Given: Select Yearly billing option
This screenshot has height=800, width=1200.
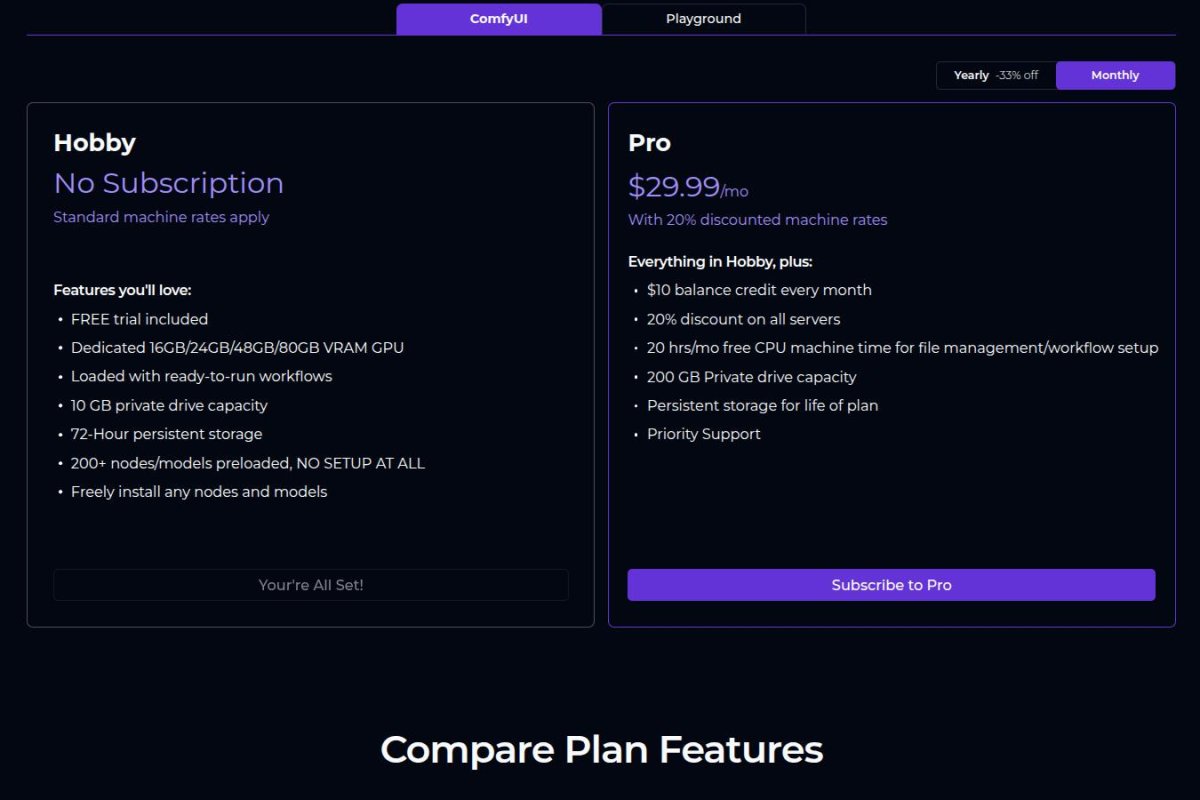Looking at the screenshot, I should 971,75.
